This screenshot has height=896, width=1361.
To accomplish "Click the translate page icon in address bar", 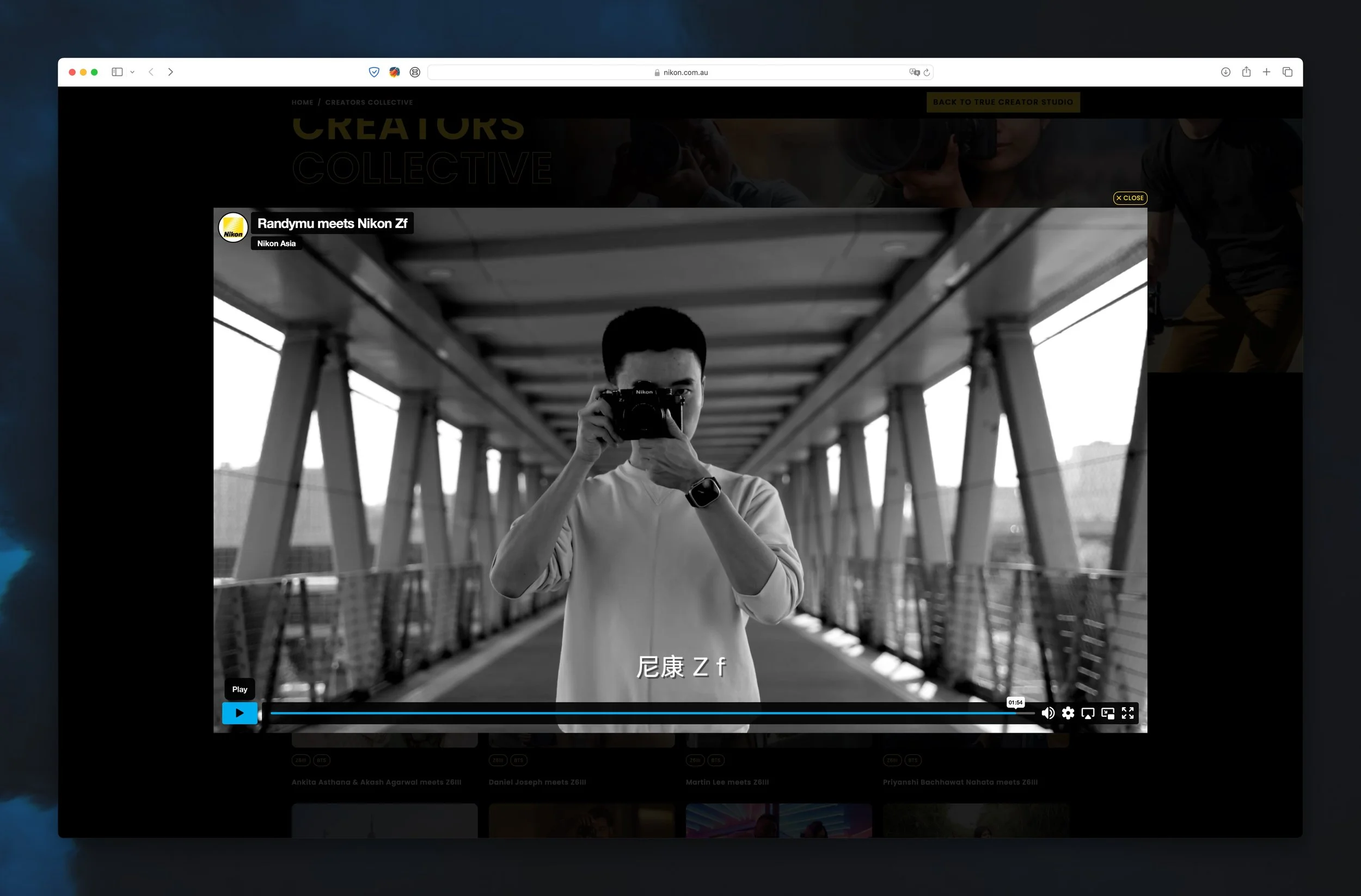I will pos(914,72).
